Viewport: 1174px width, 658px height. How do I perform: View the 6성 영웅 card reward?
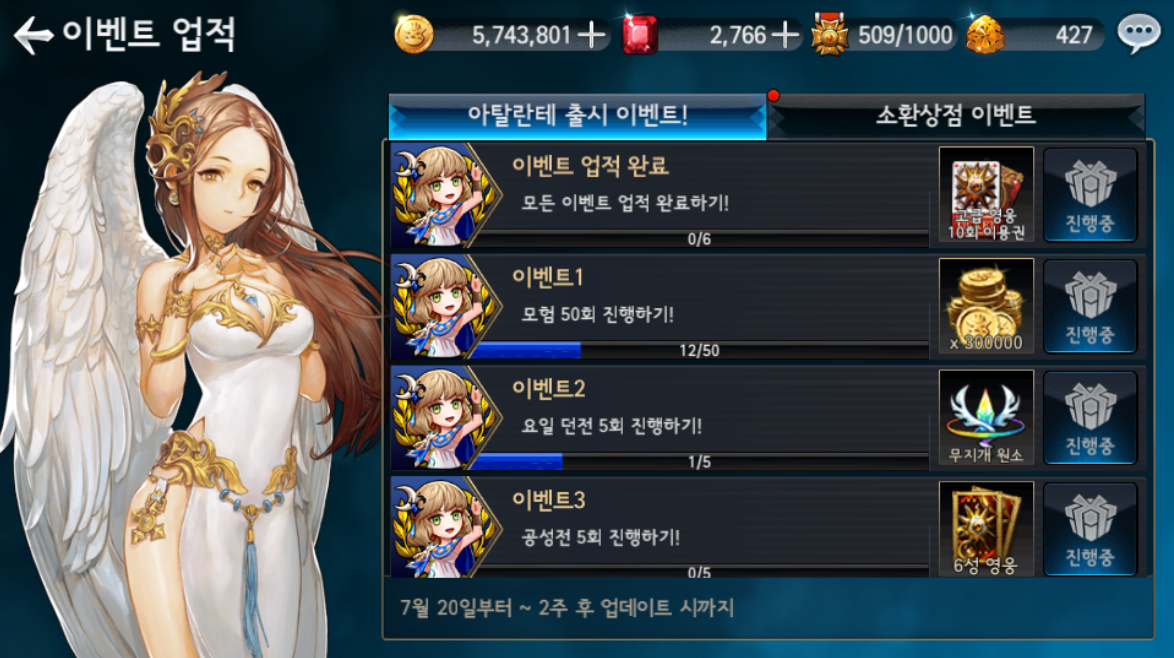tap(986, 528)
